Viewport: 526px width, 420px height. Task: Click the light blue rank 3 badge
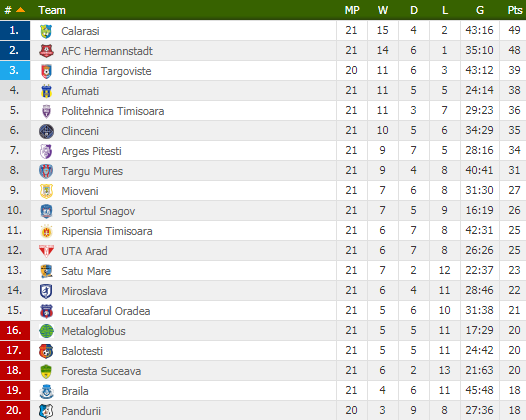15,70
